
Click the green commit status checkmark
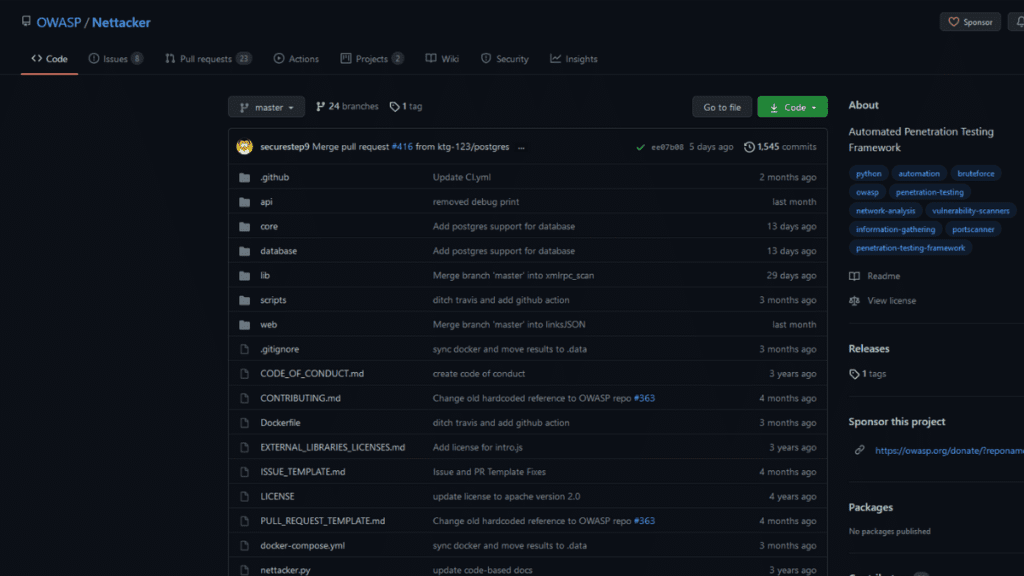[640, 148]
